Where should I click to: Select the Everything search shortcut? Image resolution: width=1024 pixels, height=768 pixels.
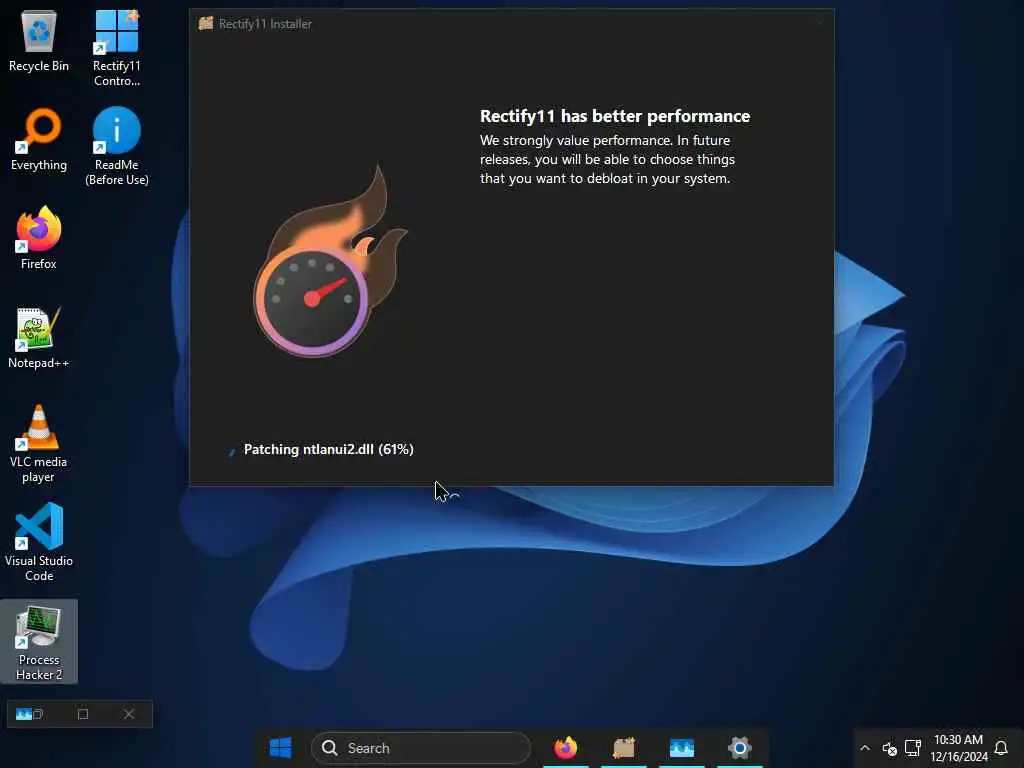point(39,140)
